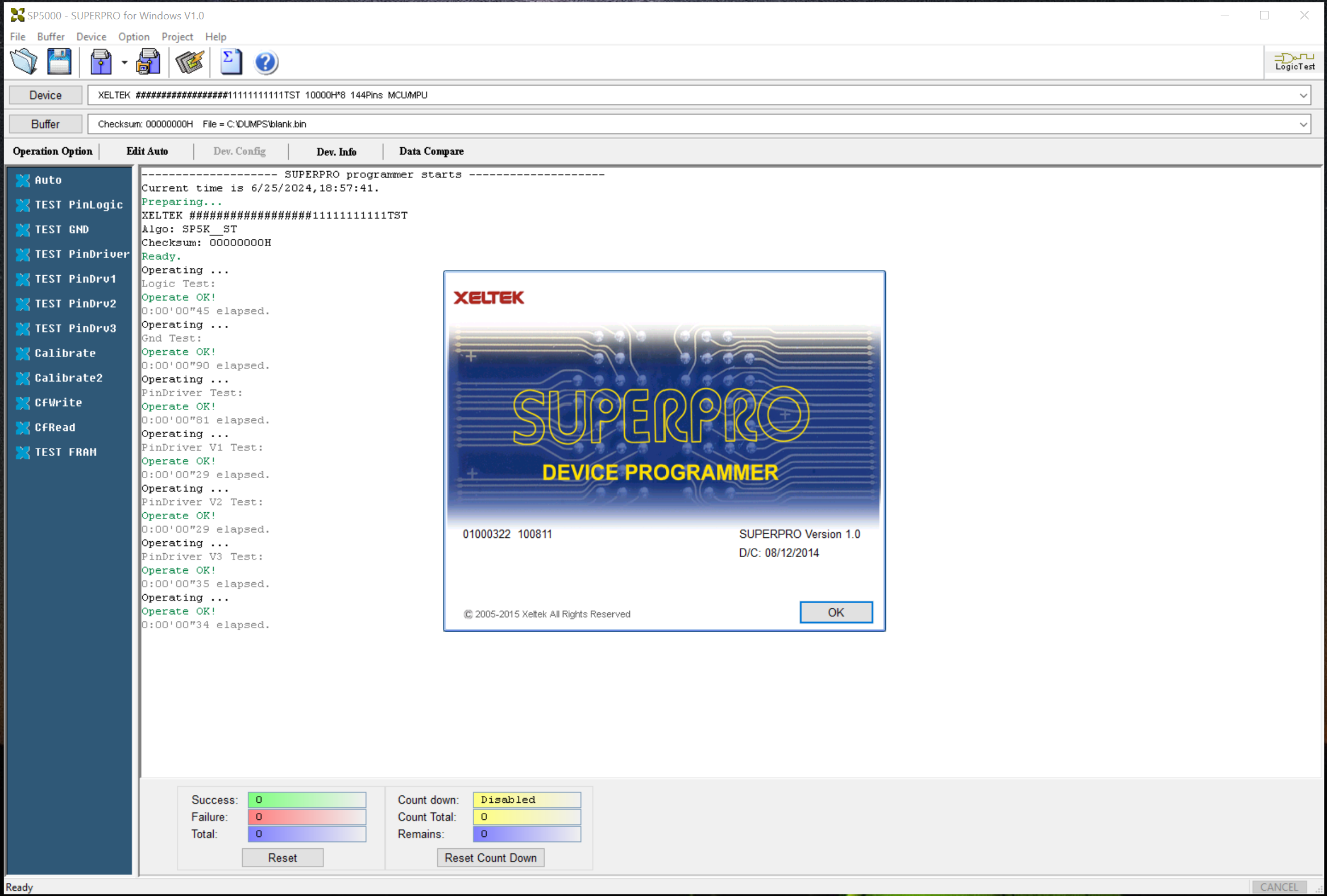
Task: Expand the buffer file dropdown
Action: [x=1303, y=125]
